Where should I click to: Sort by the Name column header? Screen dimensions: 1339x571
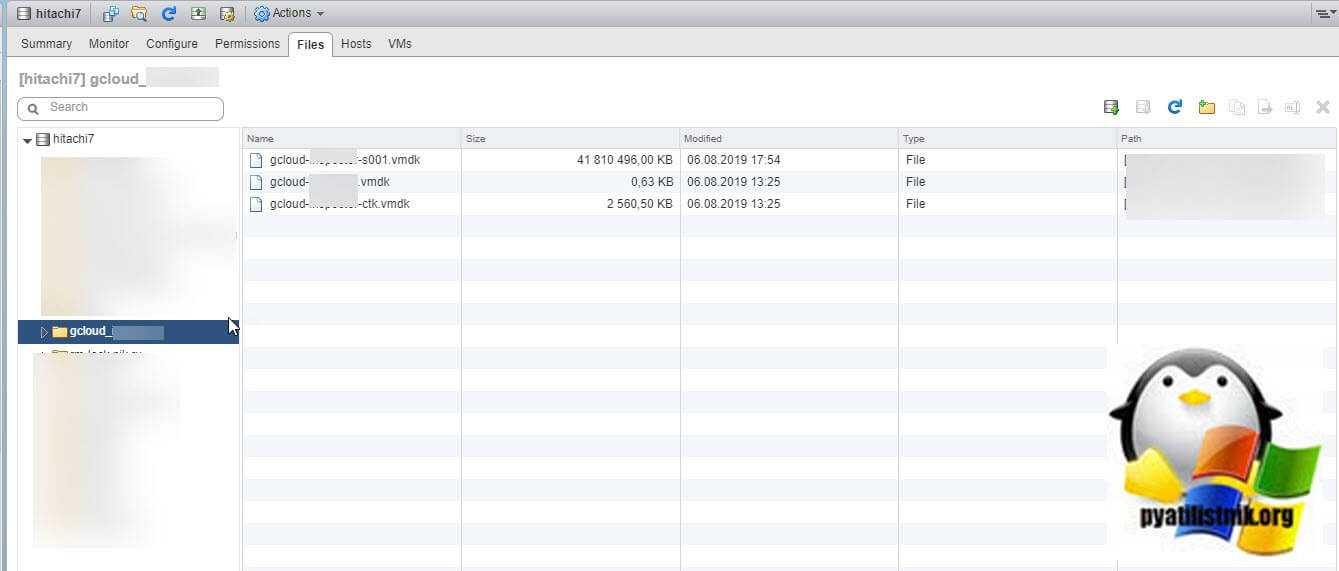tap(352, 138)
